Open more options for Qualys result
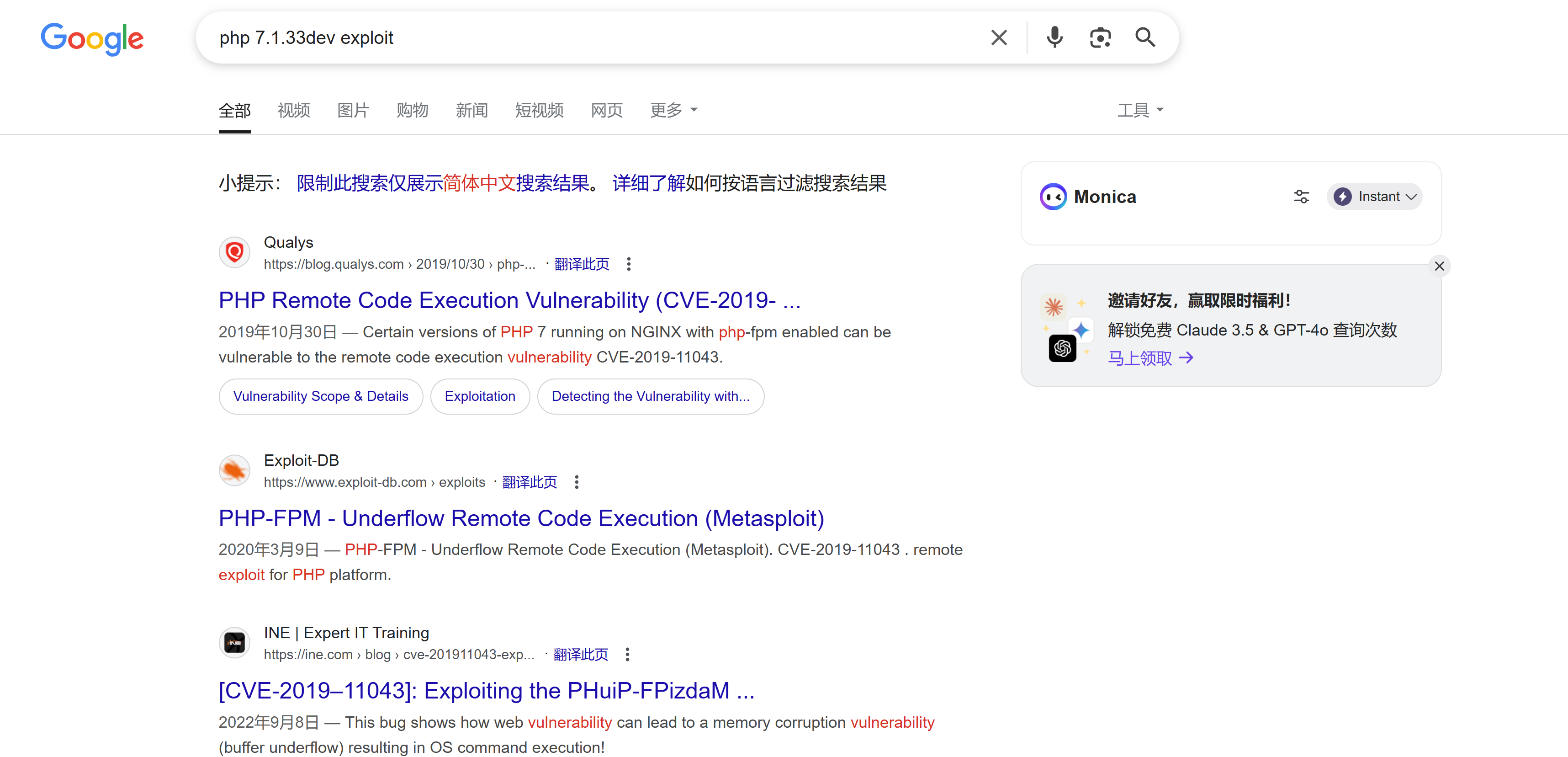 [x=628, y=264]
